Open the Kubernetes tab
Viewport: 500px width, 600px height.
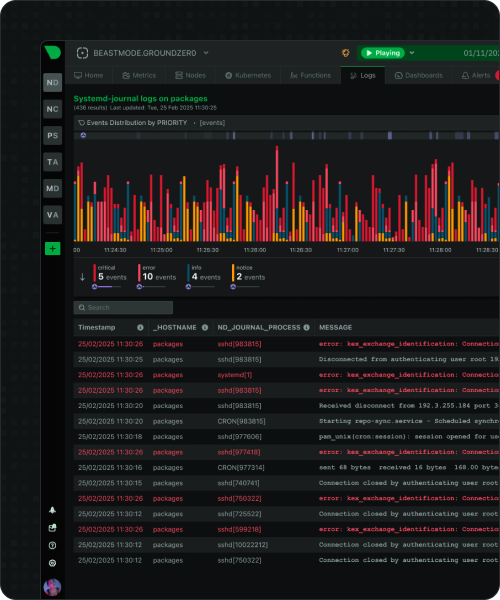pyautogui.click(x=248, y=75)
